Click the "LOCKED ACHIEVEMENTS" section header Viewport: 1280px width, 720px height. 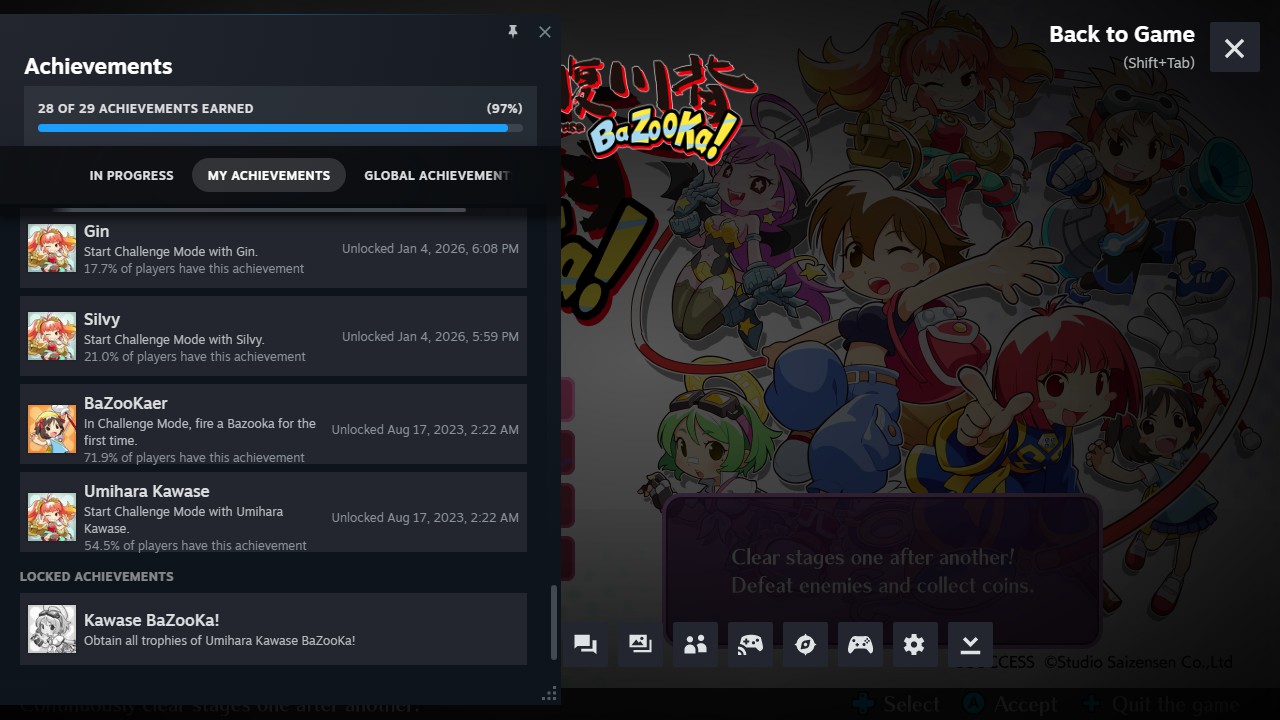pos(97,576)
